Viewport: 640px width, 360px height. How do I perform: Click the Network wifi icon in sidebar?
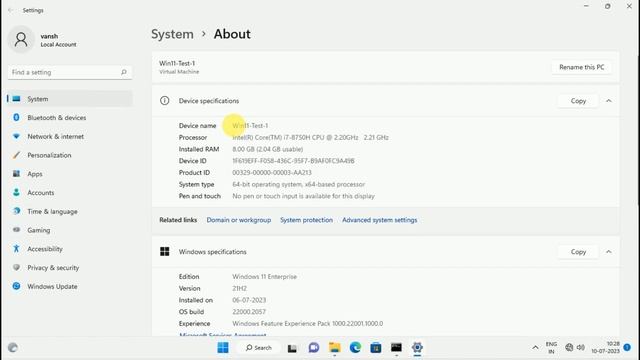pyautogui.click(x=16, y=136)
